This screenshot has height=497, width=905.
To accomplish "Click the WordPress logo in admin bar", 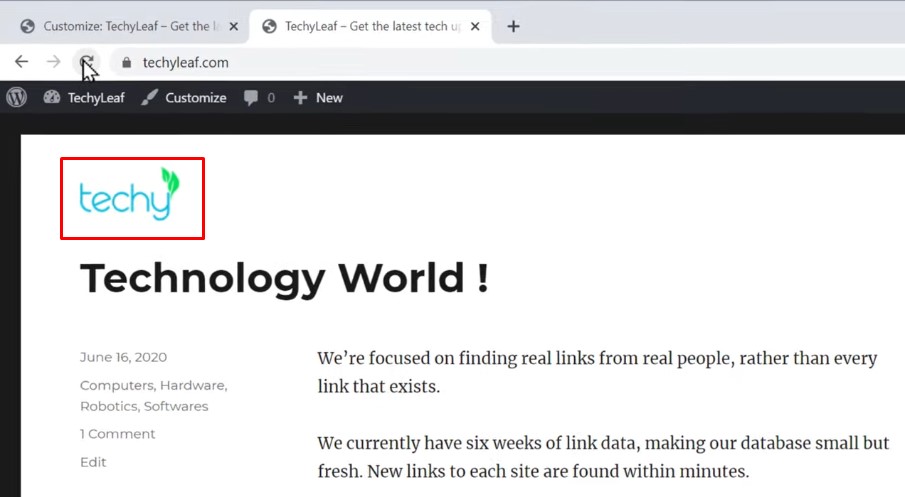I will (x=16, y=97).
